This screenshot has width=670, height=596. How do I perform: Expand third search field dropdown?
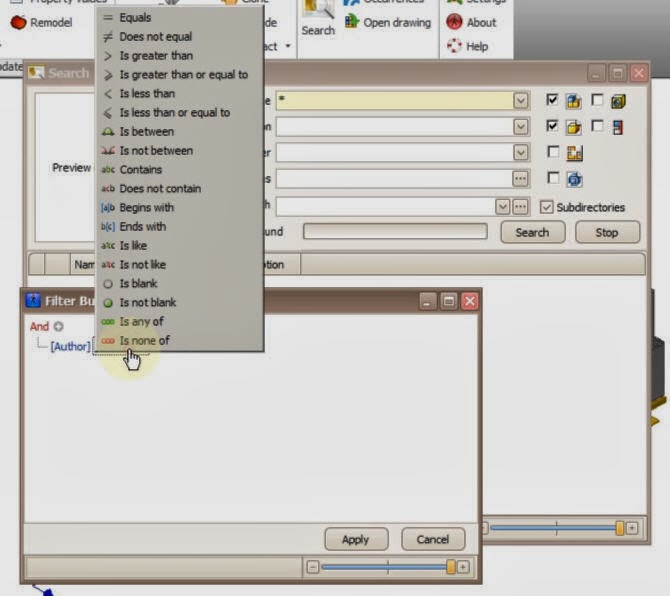pos(520,153)
